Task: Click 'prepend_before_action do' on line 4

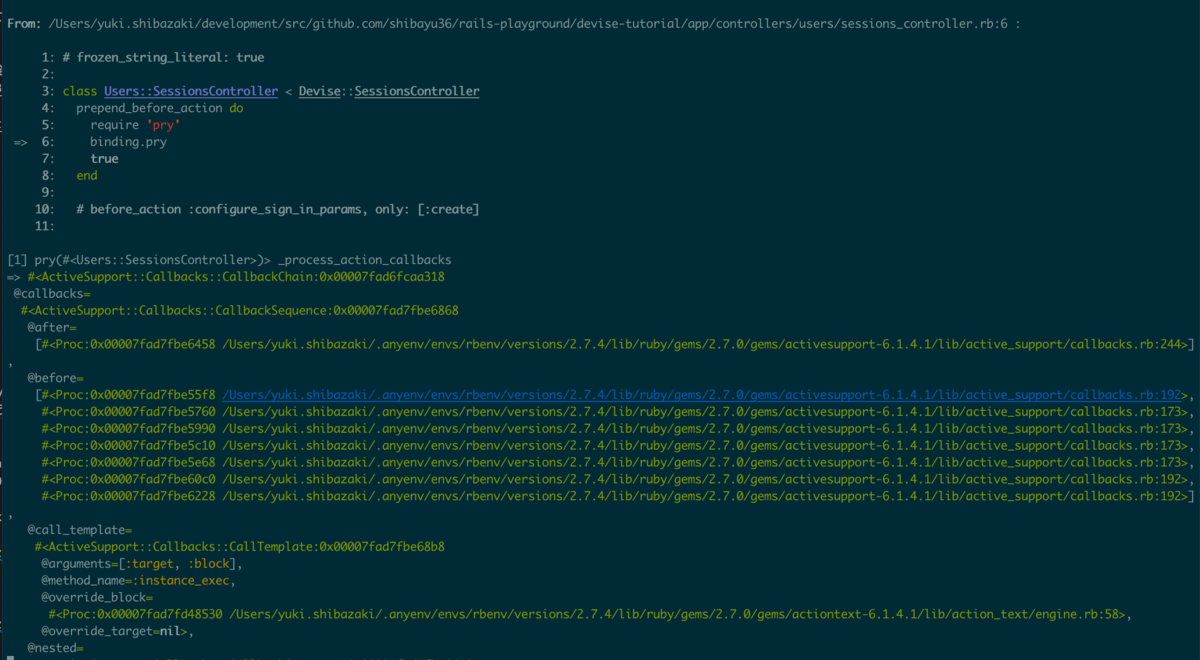Action: click(160, 108)
